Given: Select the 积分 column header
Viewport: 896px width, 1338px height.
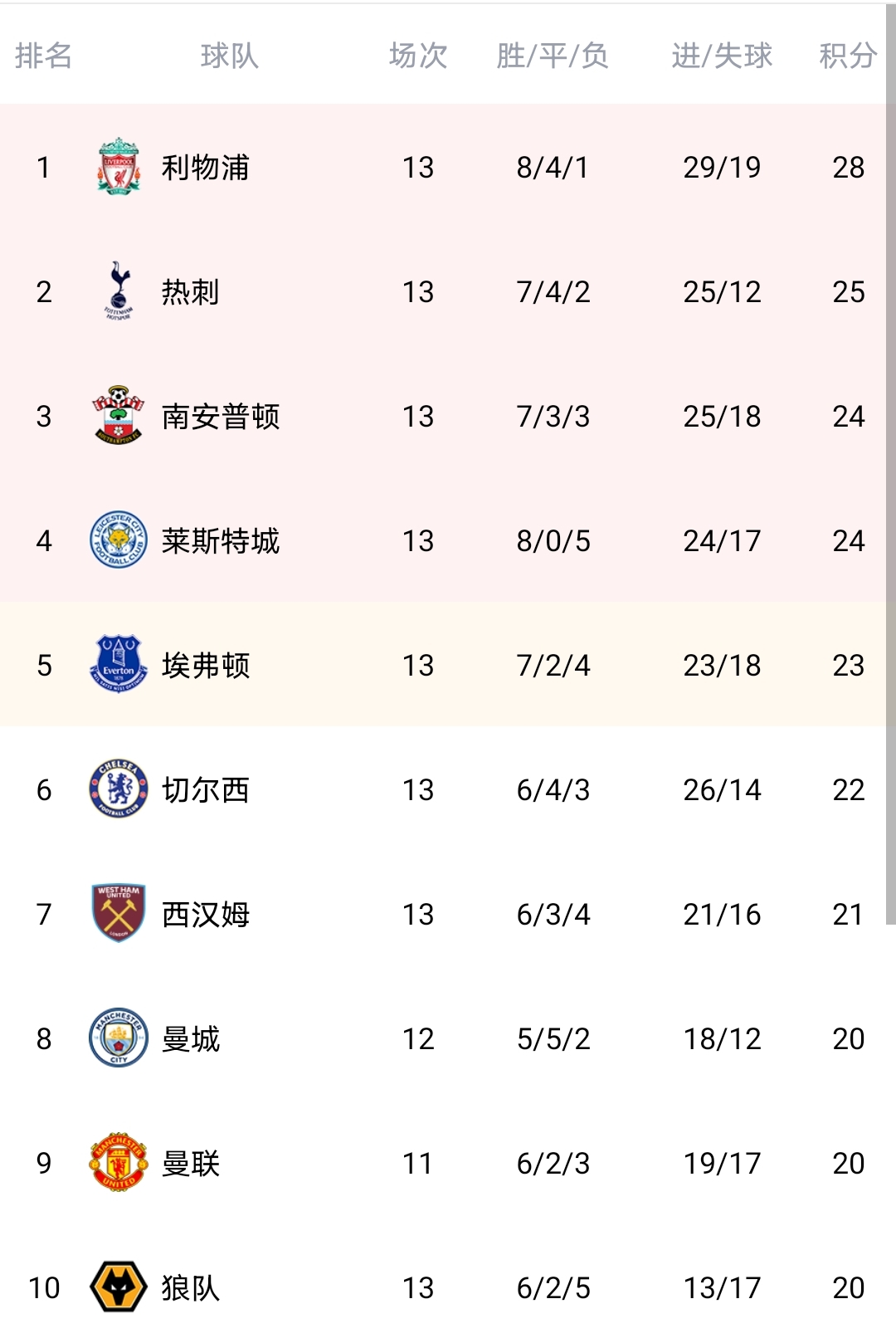Looking at the screenshot, I should [847, 56].
